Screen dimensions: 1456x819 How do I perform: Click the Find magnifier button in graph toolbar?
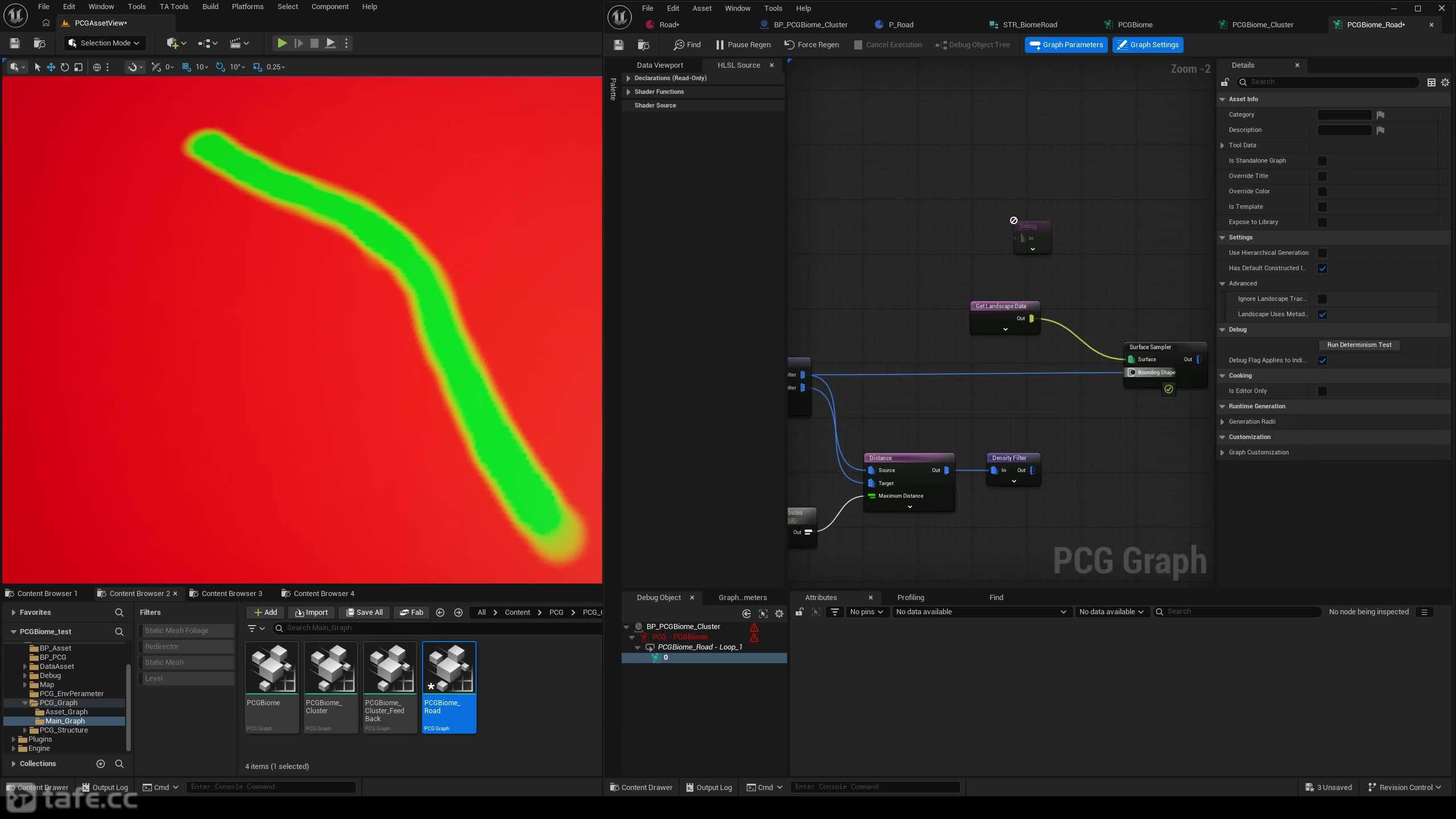pos(687,45)
